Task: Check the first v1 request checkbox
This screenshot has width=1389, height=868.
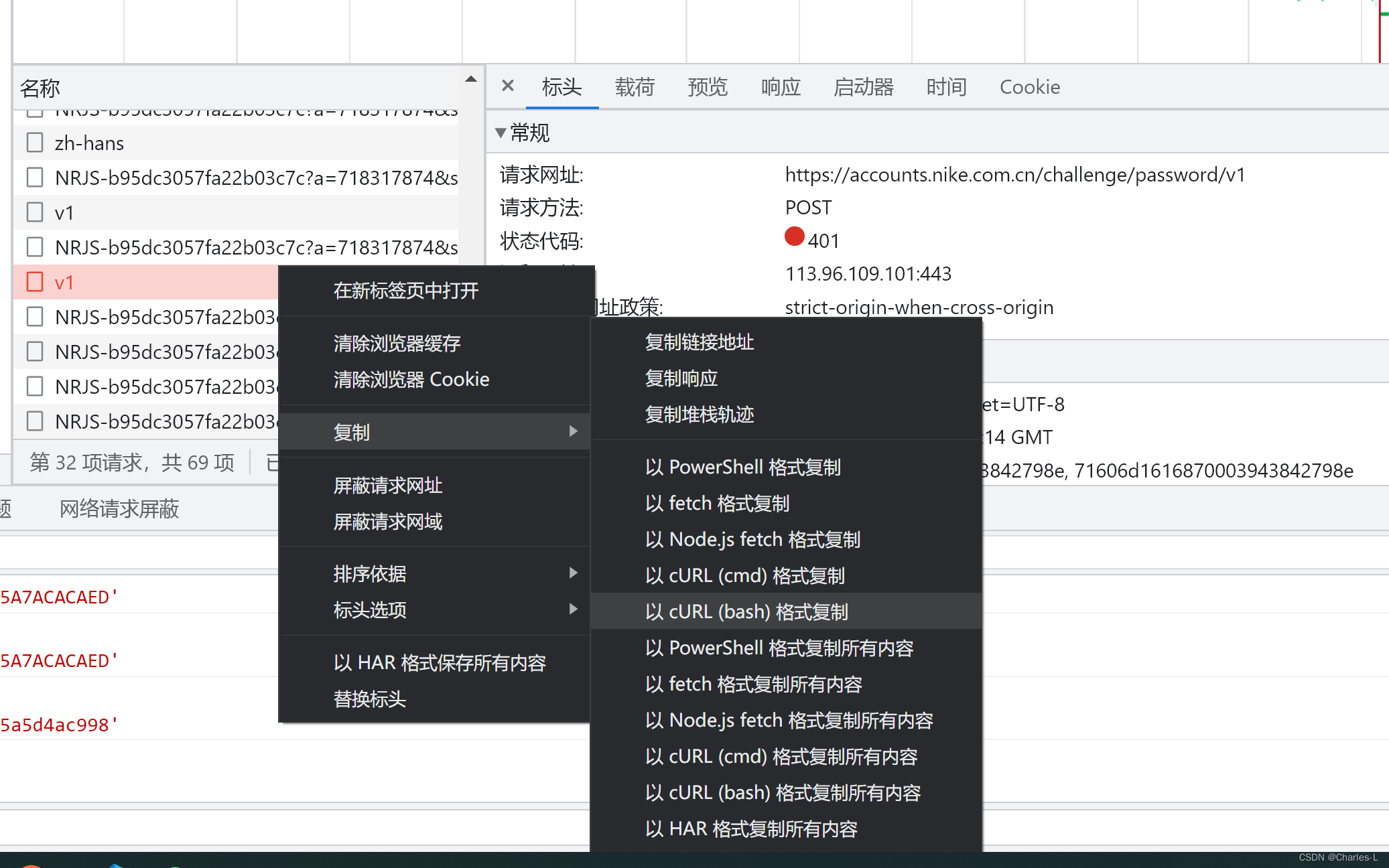Action: [x=35, y=212]
